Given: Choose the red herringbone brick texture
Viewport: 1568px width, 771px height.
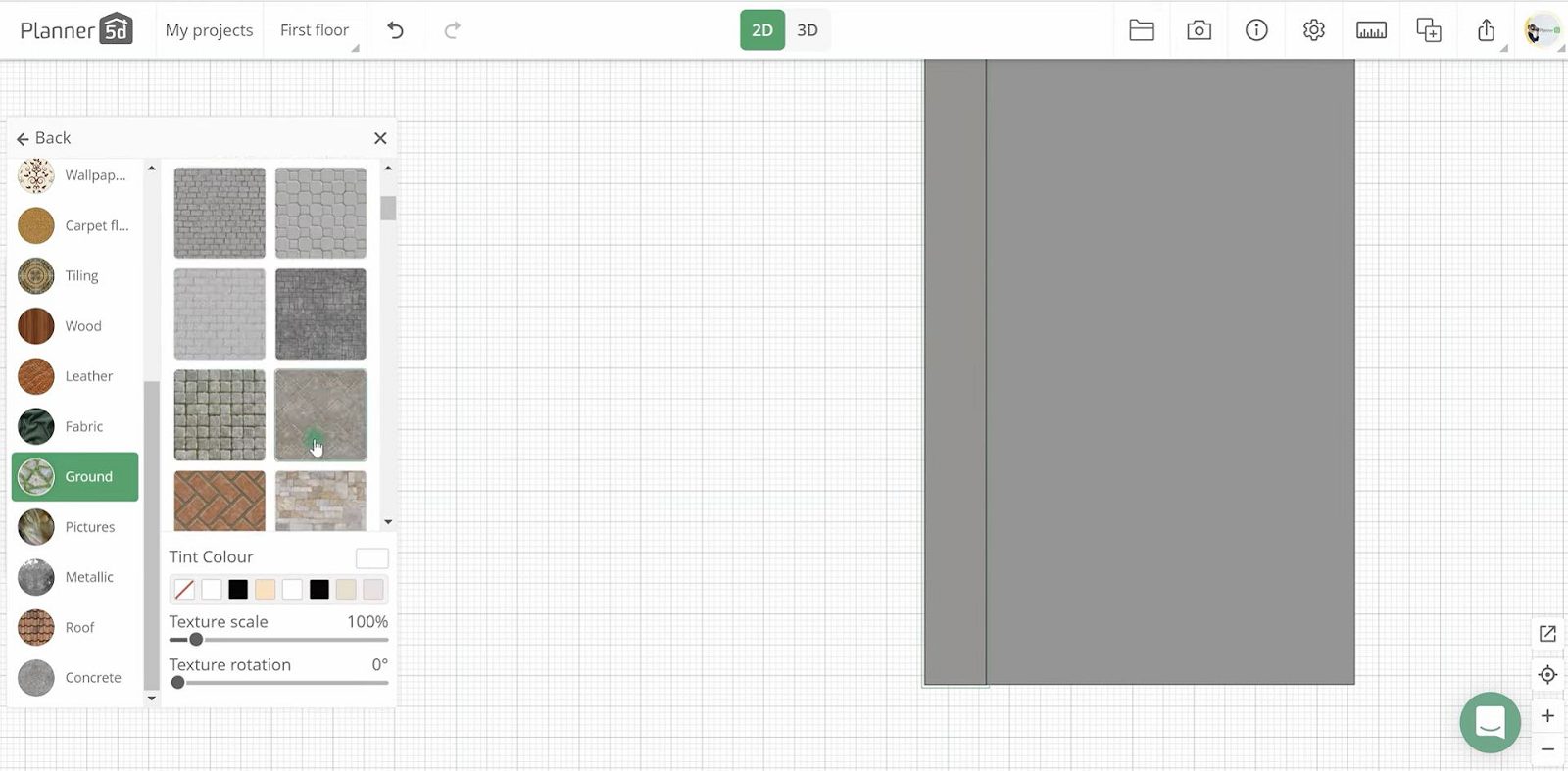Looking at the screenshot, I should coord(220,501).
